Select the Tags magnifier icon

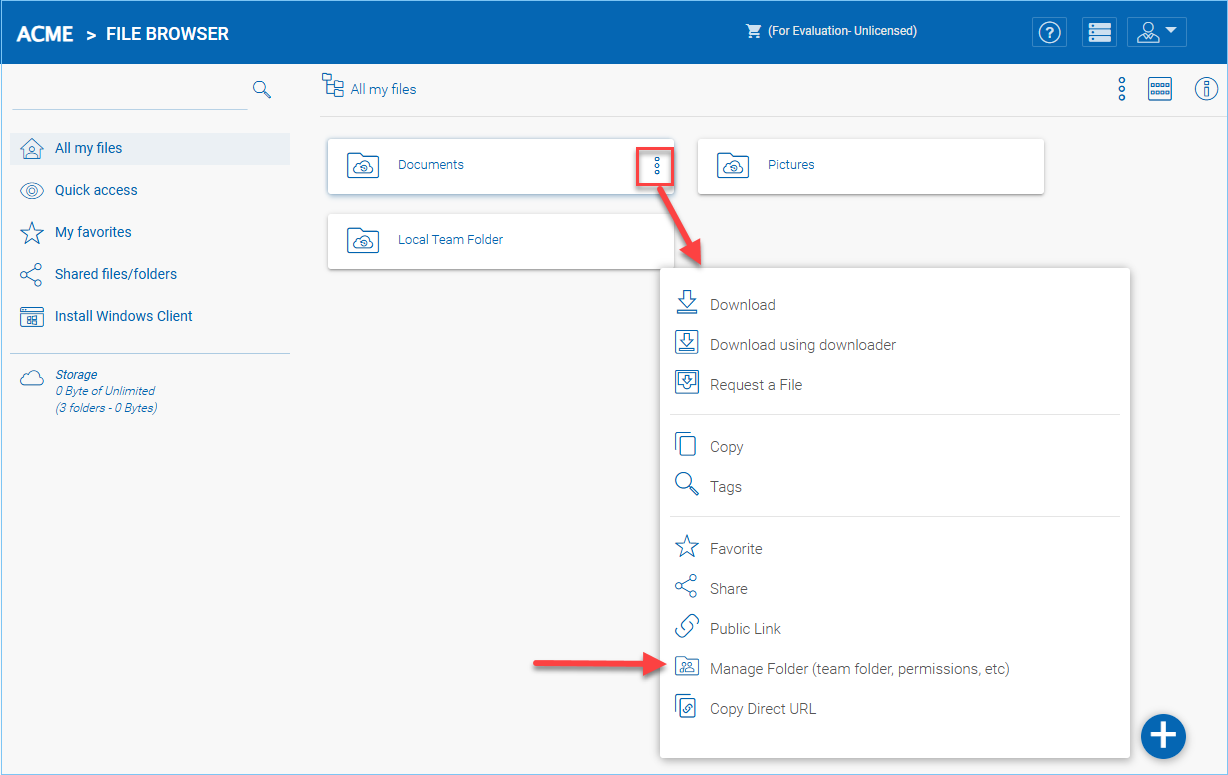click(x=686, y=485)
